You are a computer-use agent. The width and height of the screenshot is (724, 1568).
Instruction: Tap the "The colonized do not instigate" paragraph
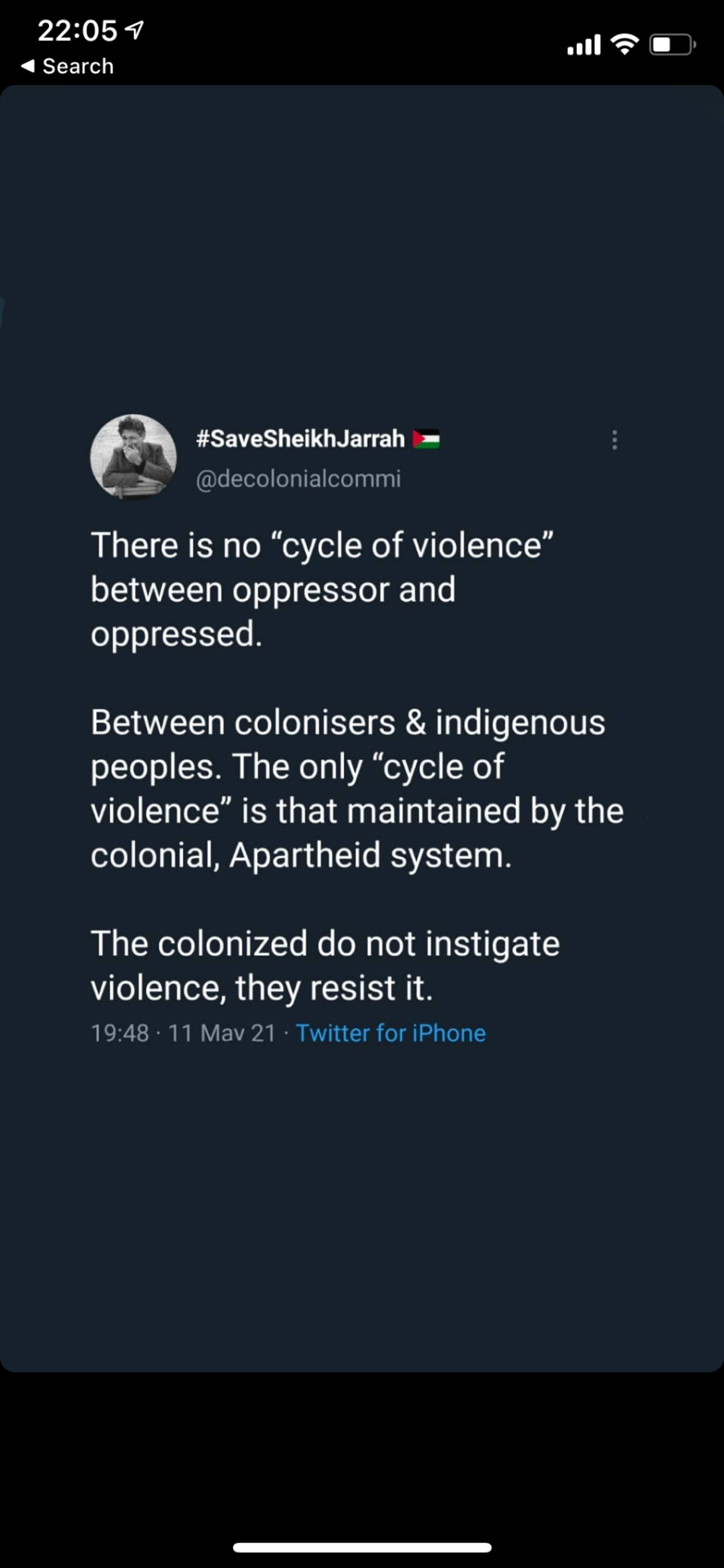324,965
